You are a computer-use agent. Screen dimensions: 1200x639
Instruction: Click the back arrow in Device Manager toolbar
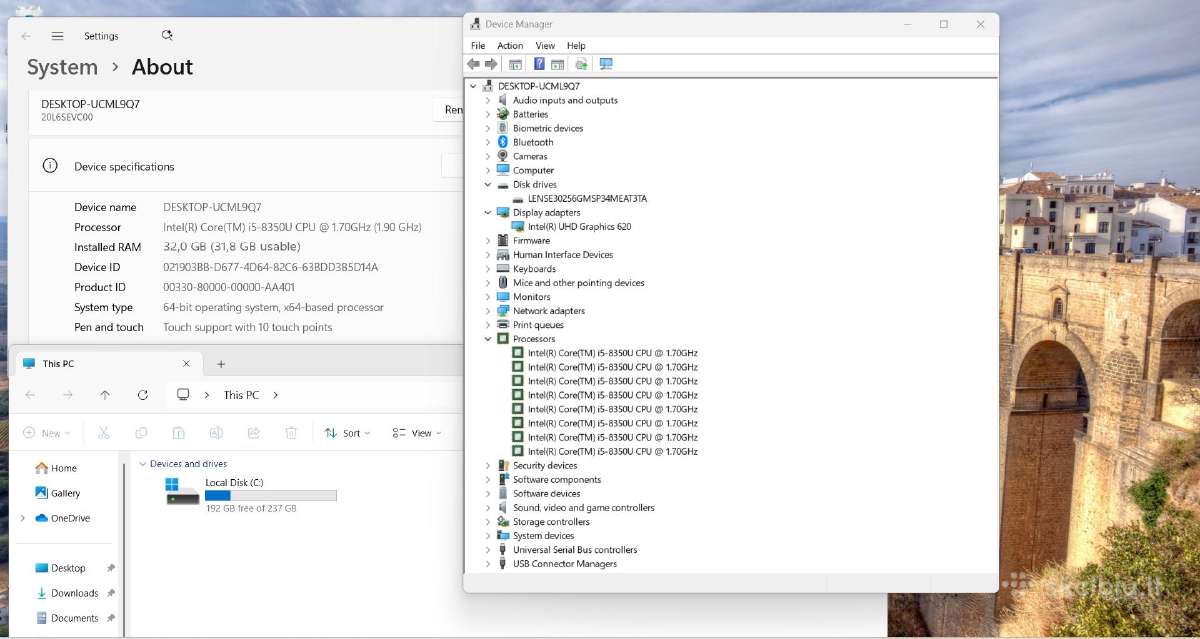click(473, 64)
